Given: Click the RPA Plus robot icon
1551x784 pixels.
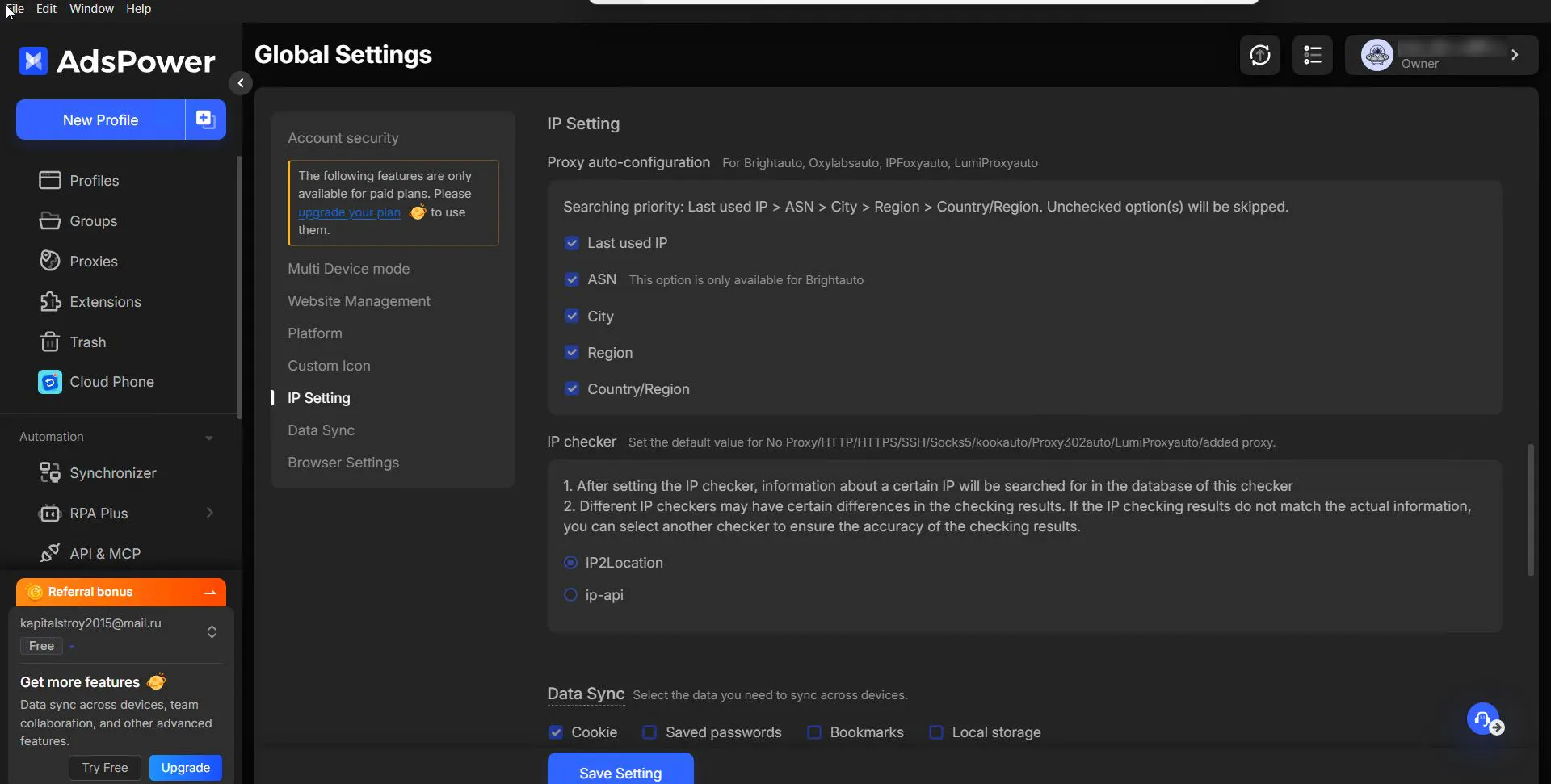Looking at the screenshot, I should (x=49, y=513).
